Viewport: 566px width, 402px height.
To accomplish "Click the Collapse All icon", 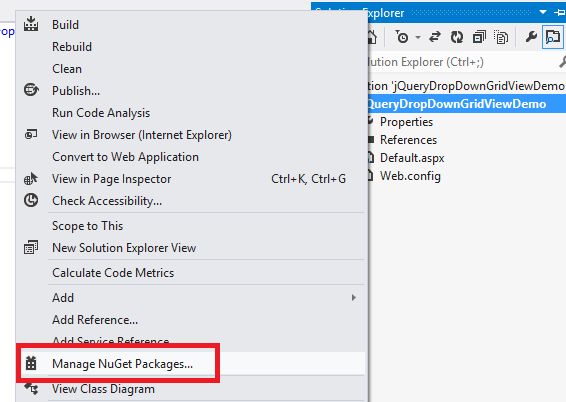I will pos(479,37).
